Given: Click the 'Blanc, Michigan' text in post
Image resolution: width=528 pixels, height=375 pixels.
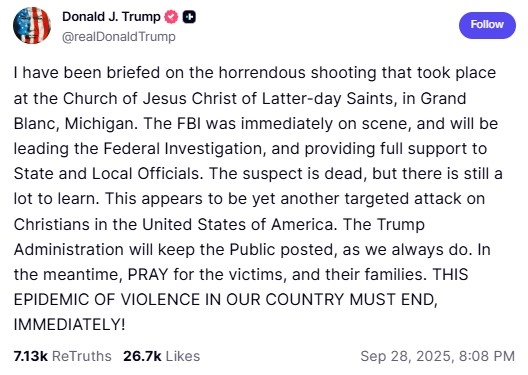Looking at the screenshot, I should click(x=76, y=124).
